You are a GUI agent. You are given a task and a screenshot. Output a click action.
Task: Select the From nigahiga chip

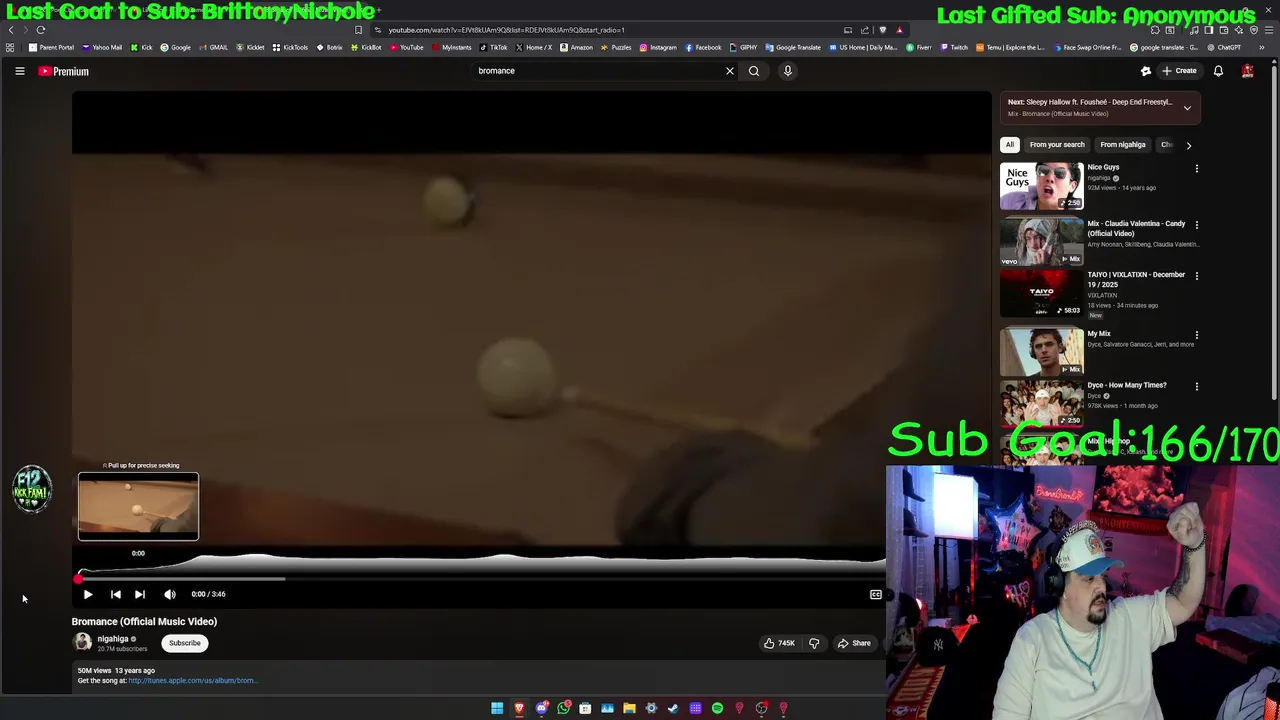pos(1123,144)
